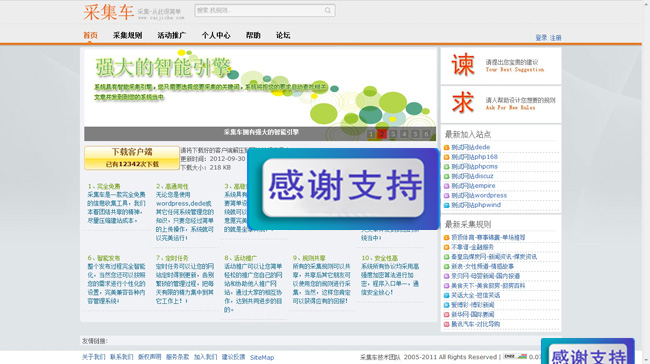Image resolution: width=650 pixels, height=364 pixels.
Task: Open the 测试网站discuz link
Action: (x=472, y=176)
